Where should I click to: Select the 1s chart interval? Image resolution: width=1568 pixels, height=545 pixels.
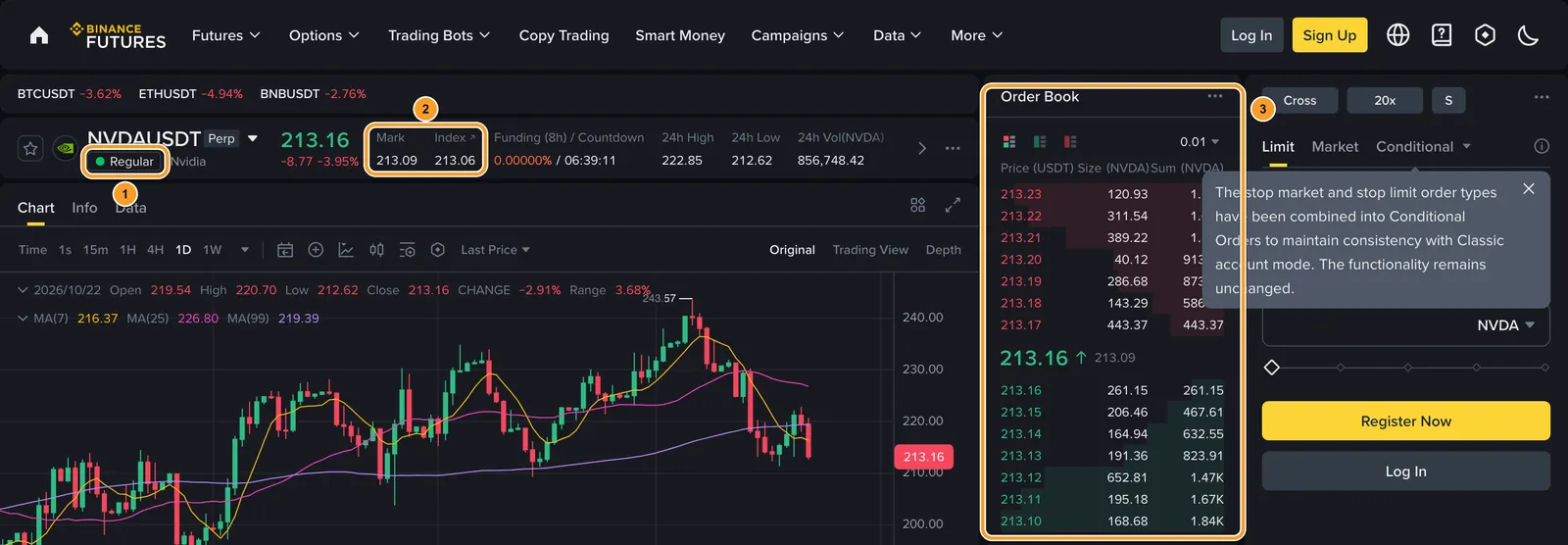(x=65, y=250)
